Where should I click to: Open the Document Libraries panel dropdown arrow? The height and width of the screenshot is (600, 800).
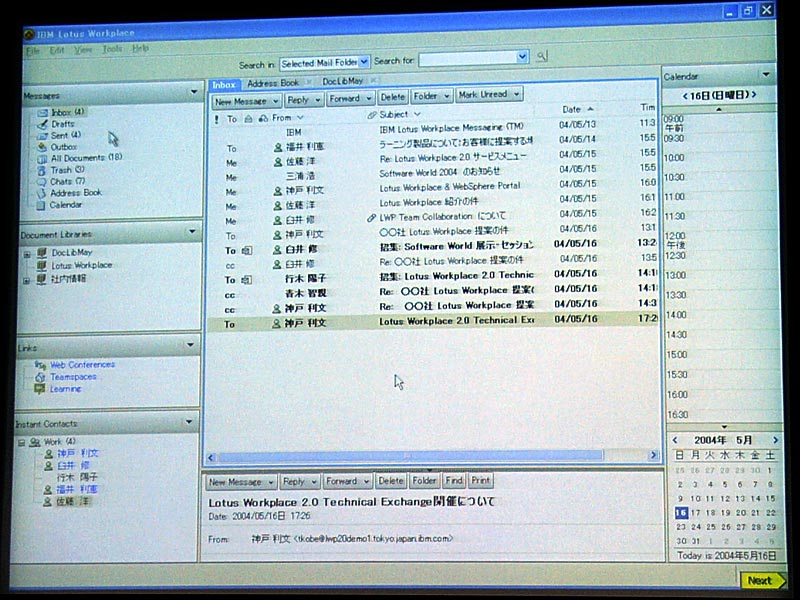192,232
